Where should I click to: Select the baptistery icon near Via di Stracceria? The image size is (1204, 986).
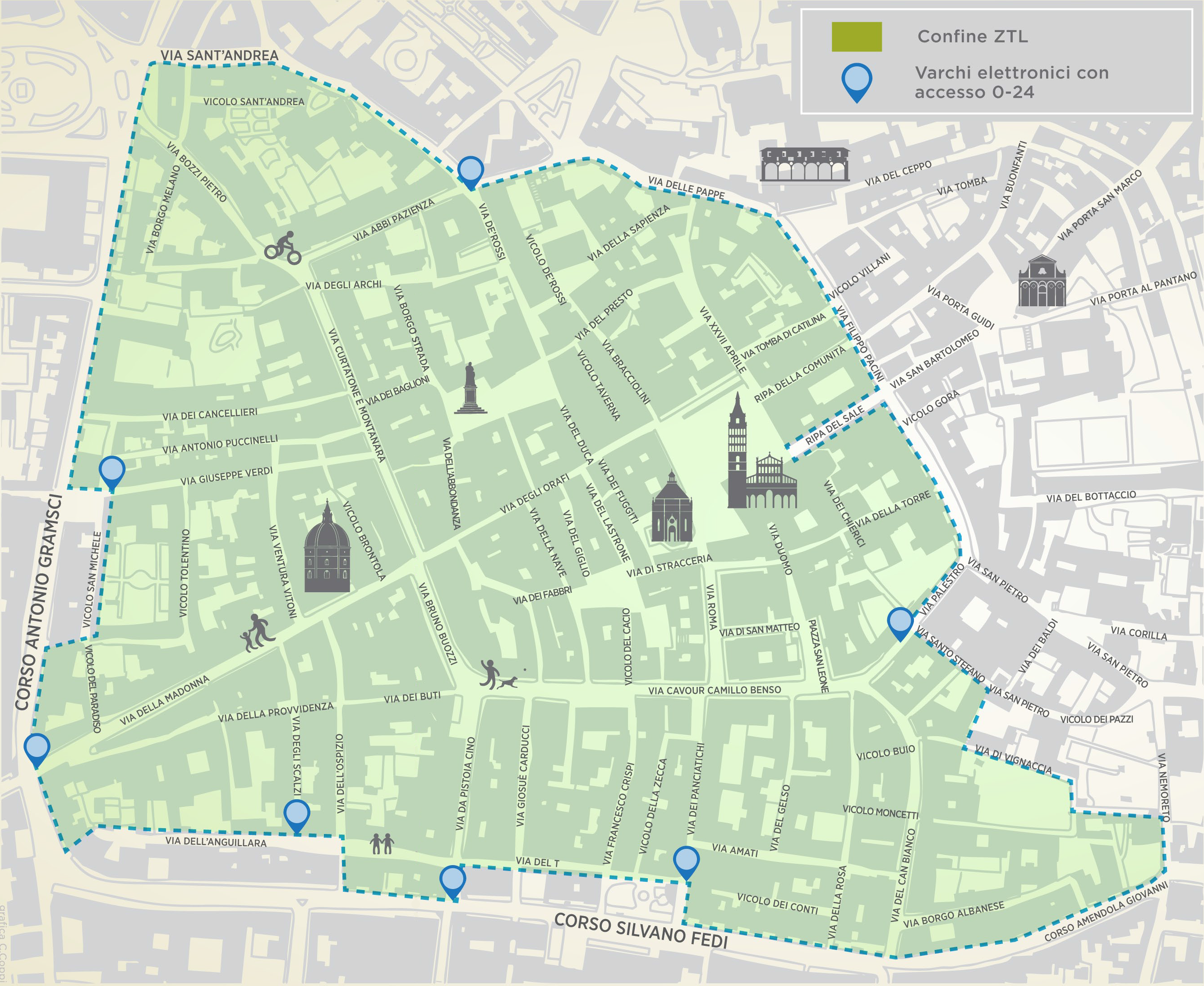click(x=672, y=506)
